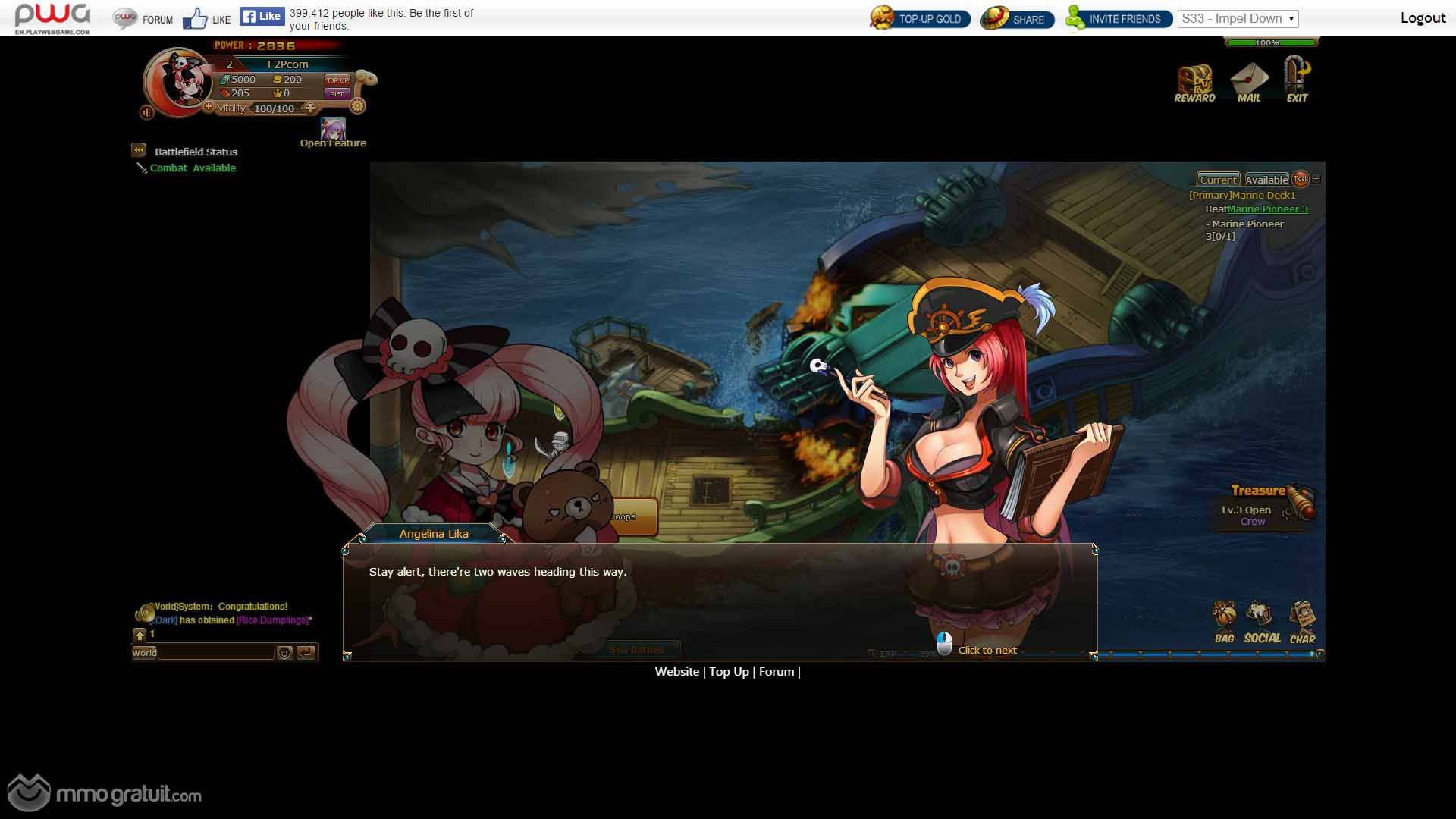Click the Lv.3 Open Crew label
The height and width of the screenshot is (819, 1456).
point(1247,516)
